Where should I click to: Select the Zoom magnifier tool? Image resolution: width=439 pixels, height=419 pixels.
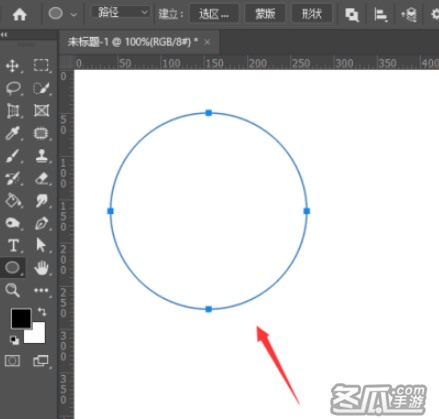12,290
